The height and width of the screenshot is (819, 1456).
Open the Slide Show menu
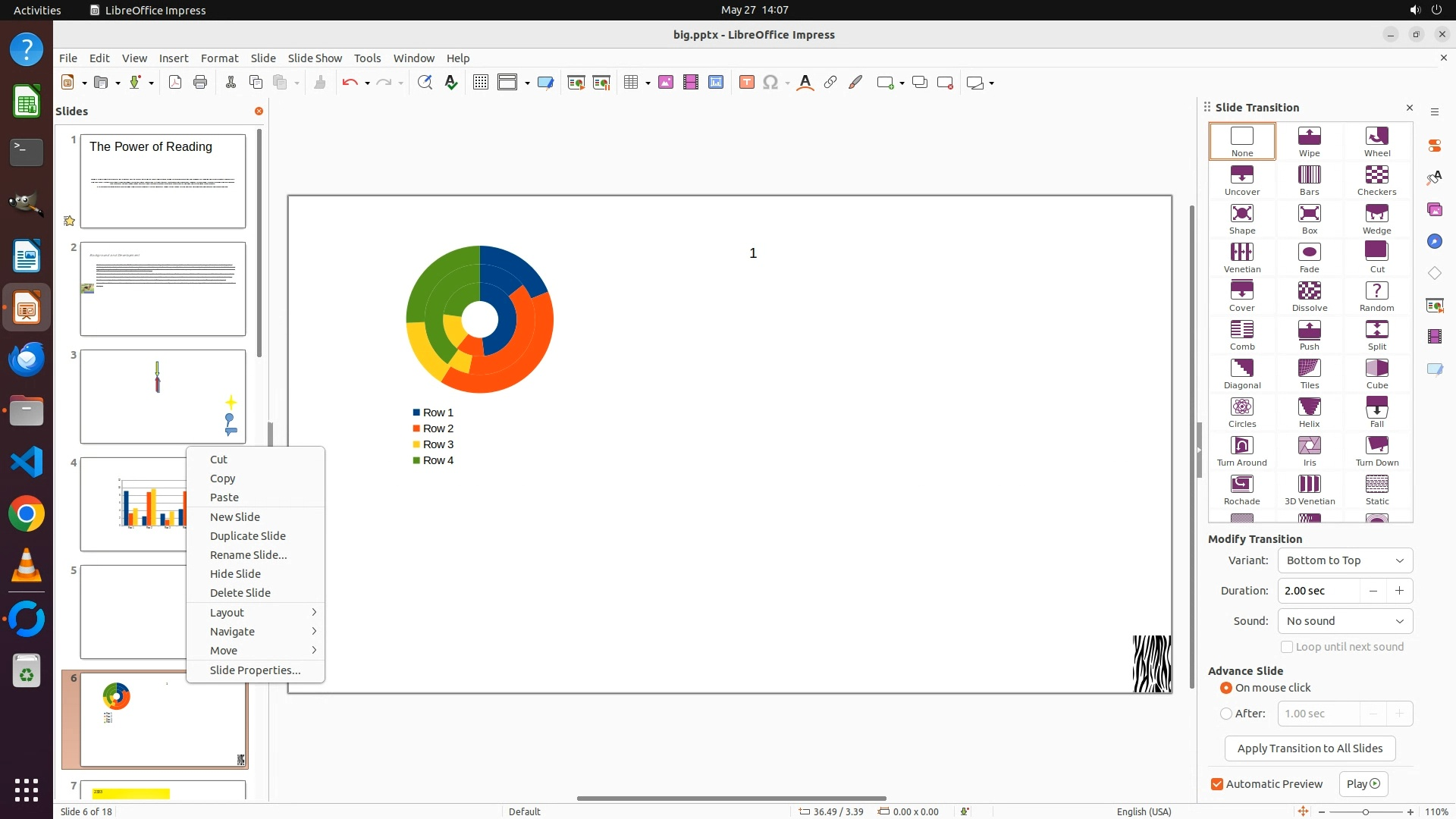coord(315,58)
